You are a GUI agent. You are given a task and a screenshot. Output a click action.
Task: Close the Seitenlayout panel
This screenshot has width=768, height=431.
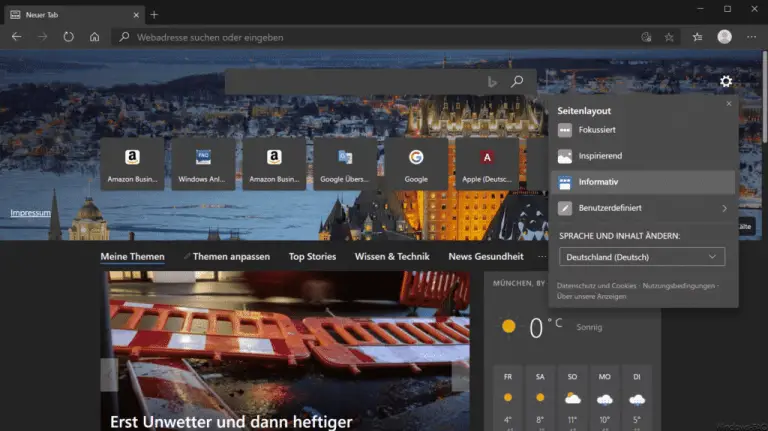729,103
